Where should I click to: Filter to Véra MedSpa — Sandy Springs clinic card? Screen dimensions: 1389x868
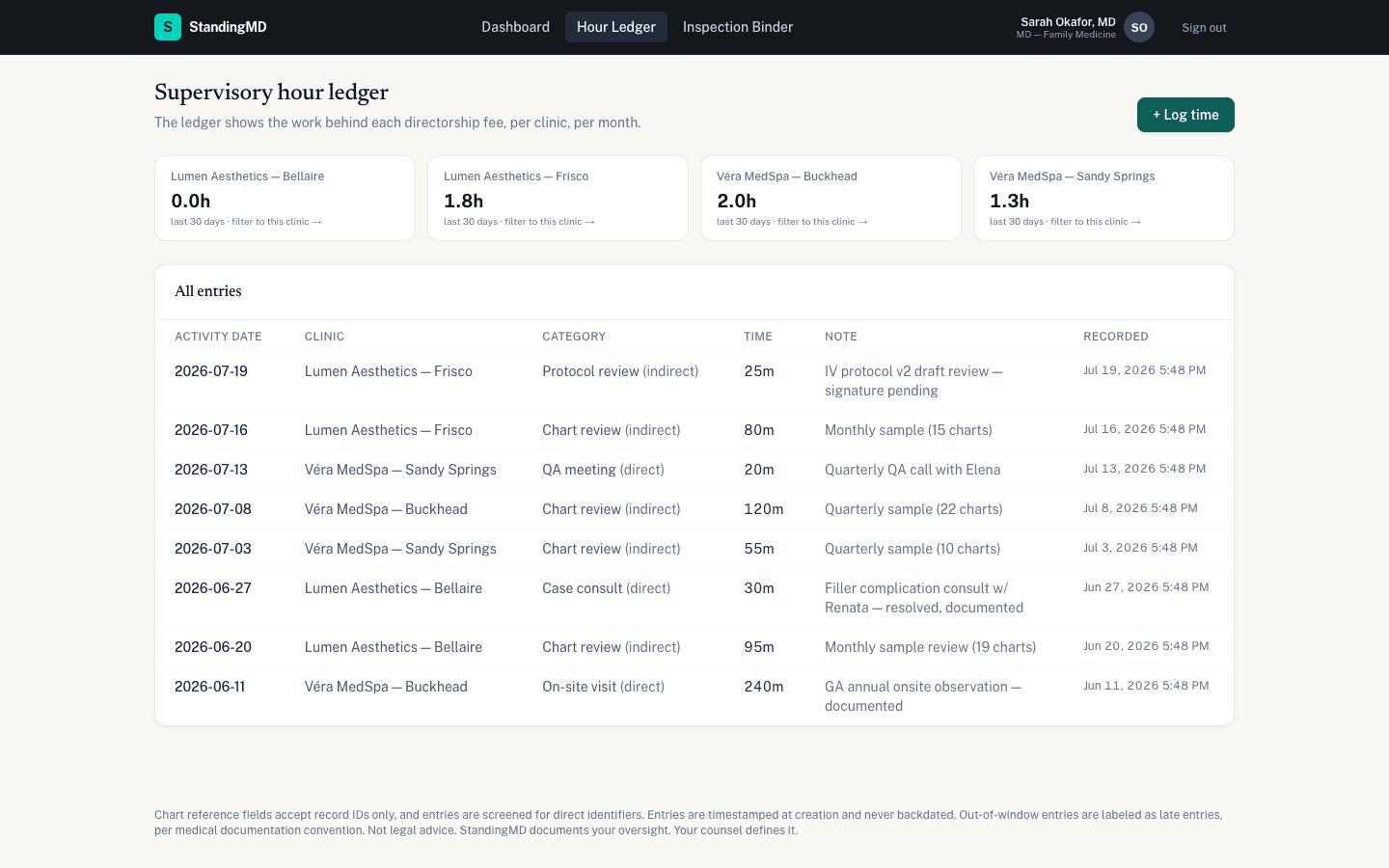click(x=1103, y=198)
